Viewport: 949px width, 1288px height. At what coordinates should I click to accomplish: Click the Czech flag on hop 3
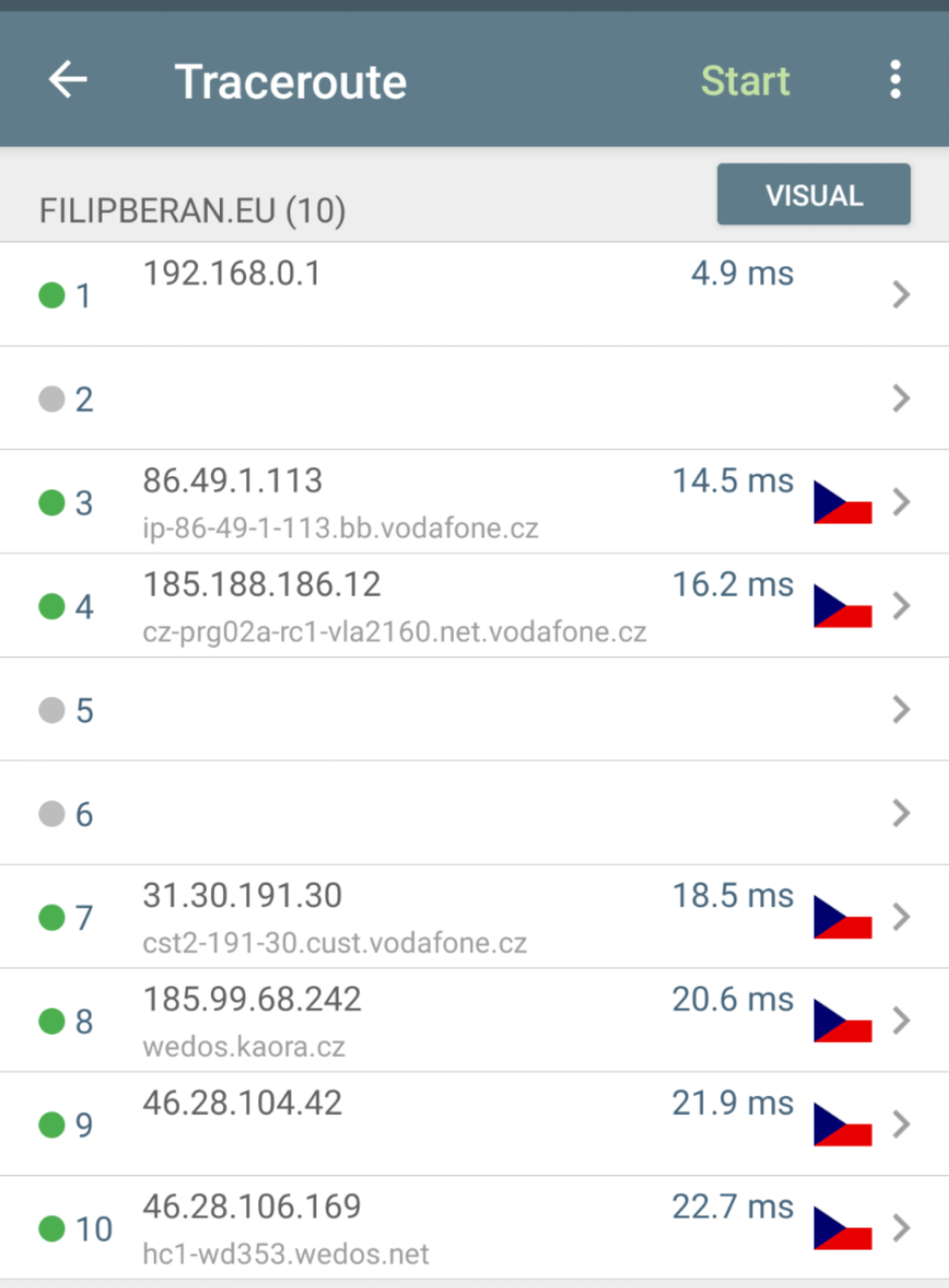point(842,502)
